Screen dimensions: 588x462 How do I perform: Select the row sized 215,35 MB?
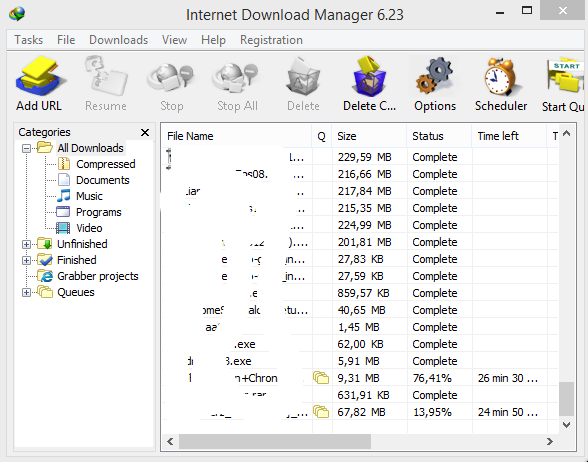[x=361, y=208]
